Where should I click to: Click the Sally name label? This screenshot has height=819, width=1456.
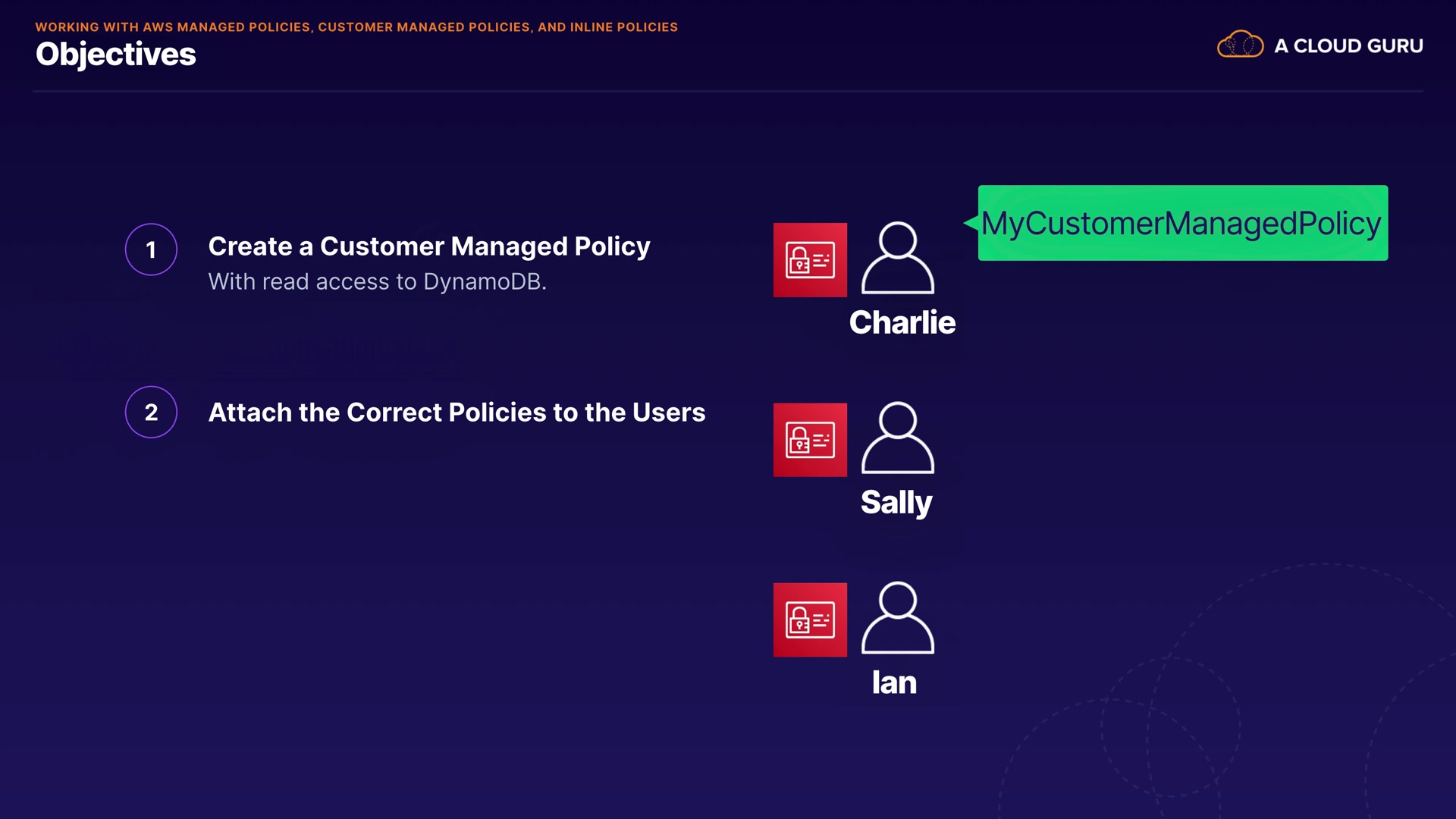896,502
